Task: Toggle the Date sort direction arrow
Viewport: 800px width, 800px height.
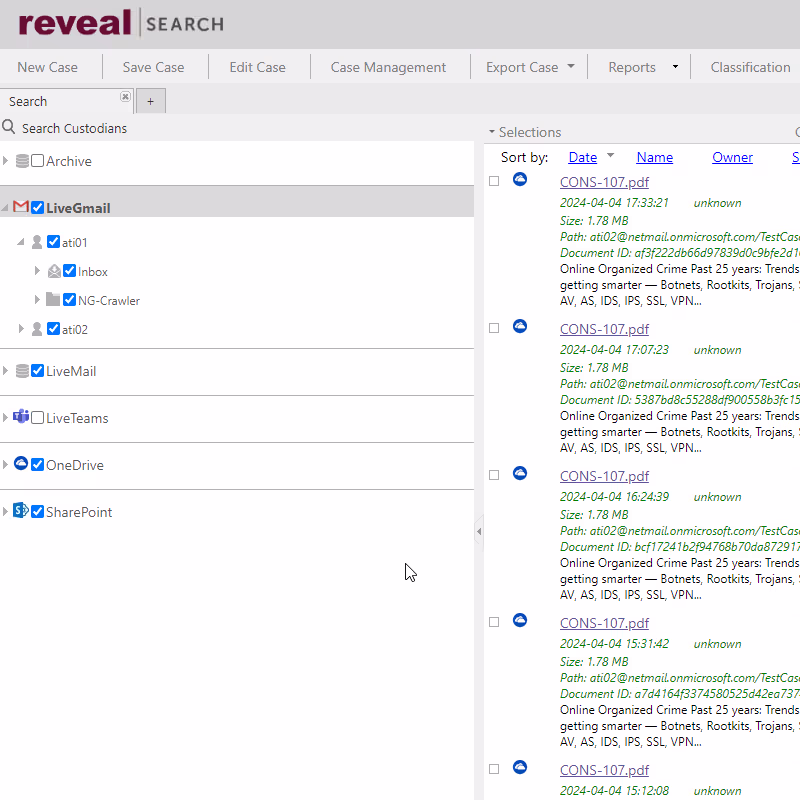Action: 610,155
